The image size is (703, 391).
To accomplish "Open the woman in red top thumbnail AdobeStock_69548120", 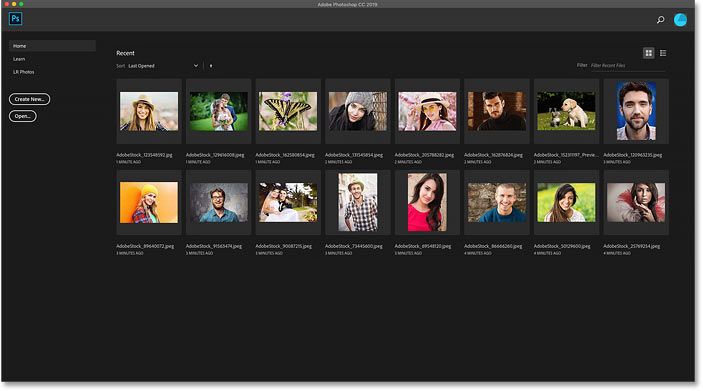I will click(427, 202).
